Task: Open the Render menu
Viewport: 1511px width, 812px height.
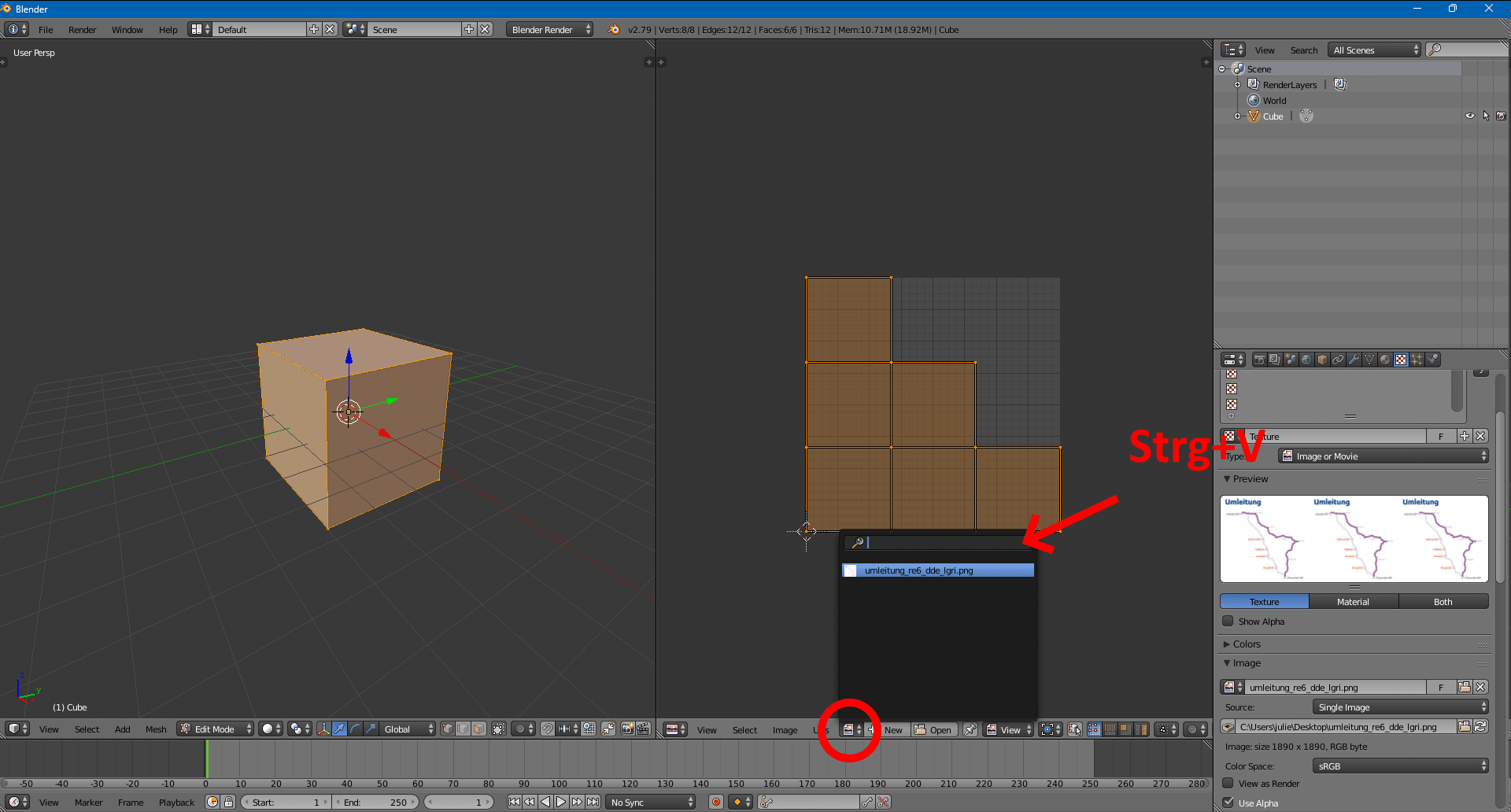Action: [82, 30]
